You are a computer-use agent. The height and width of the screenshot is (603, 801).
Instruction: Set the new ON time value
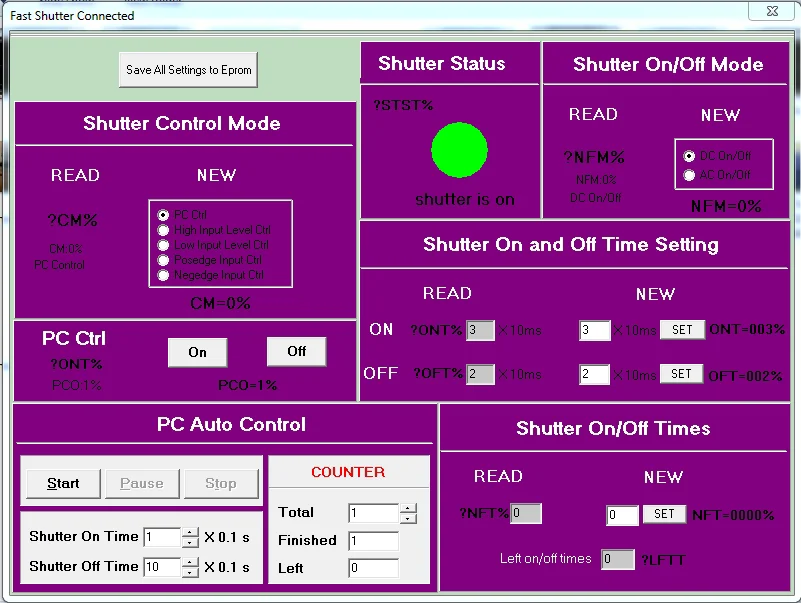682,330
